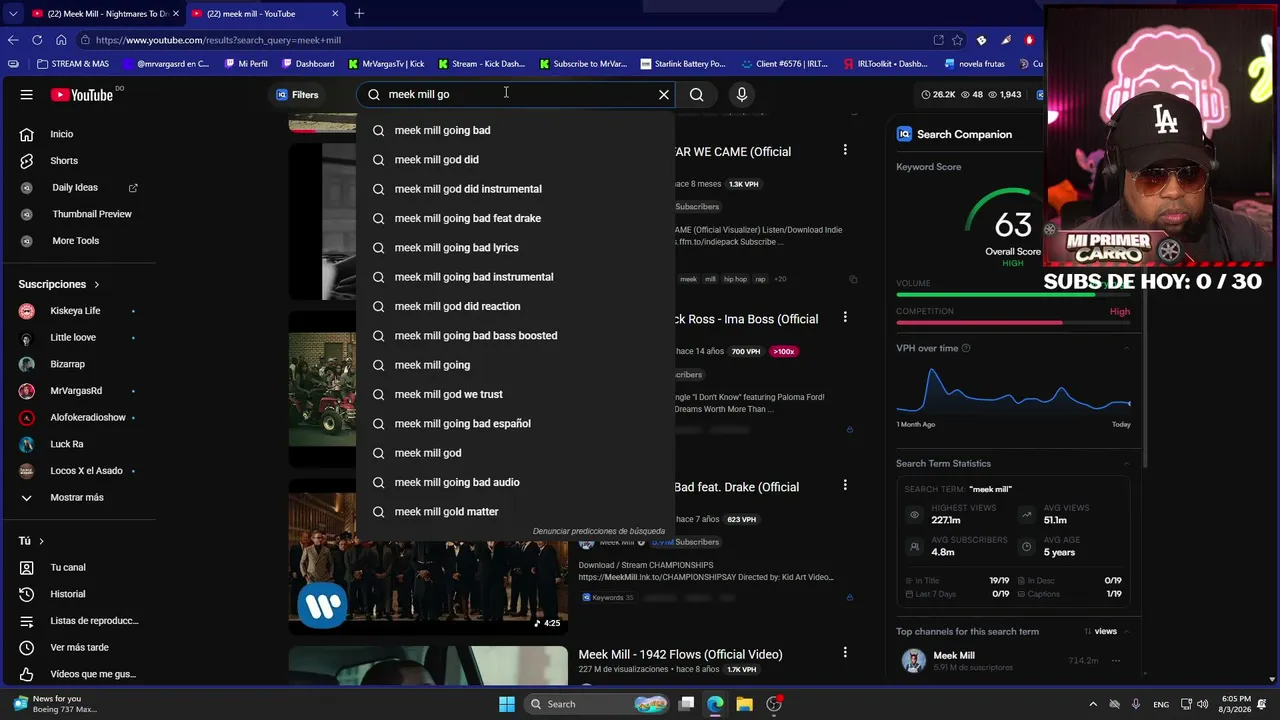Open the vidIQ Filters button
Viewport: 1280px width, 720px height.
tap(297, 95)
